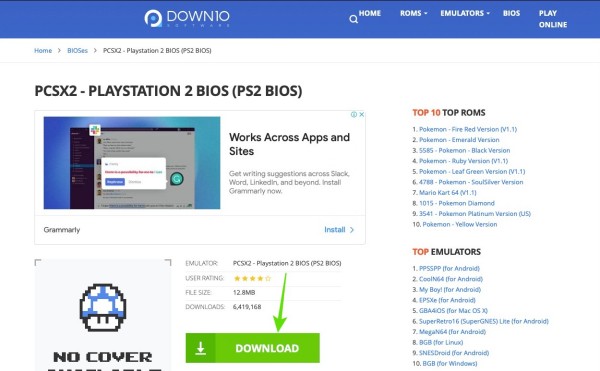
Task: Open BGB (for Windows) link
Action: coord(450,363)
